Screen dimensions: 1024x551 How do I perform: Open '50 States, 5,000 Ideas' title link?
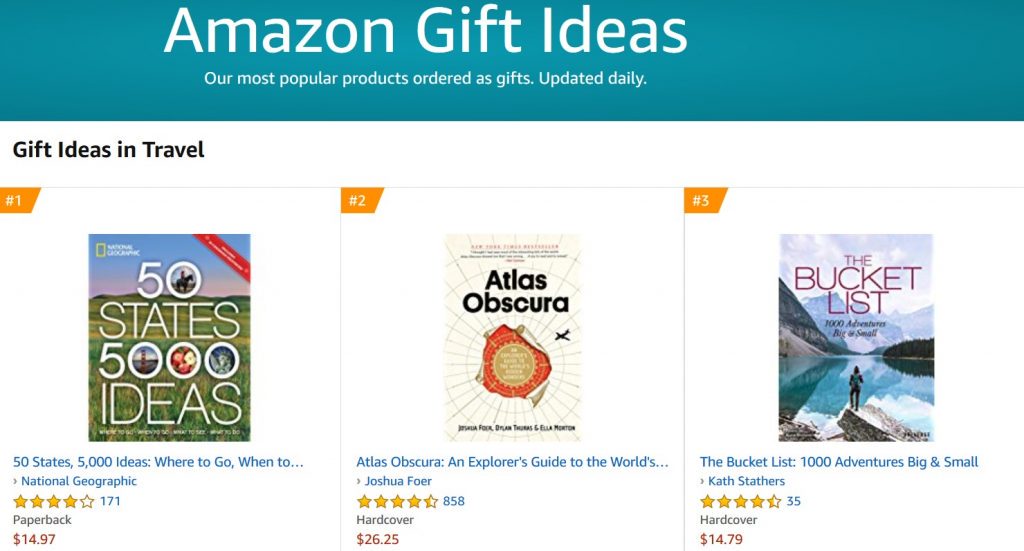[158, 462]
